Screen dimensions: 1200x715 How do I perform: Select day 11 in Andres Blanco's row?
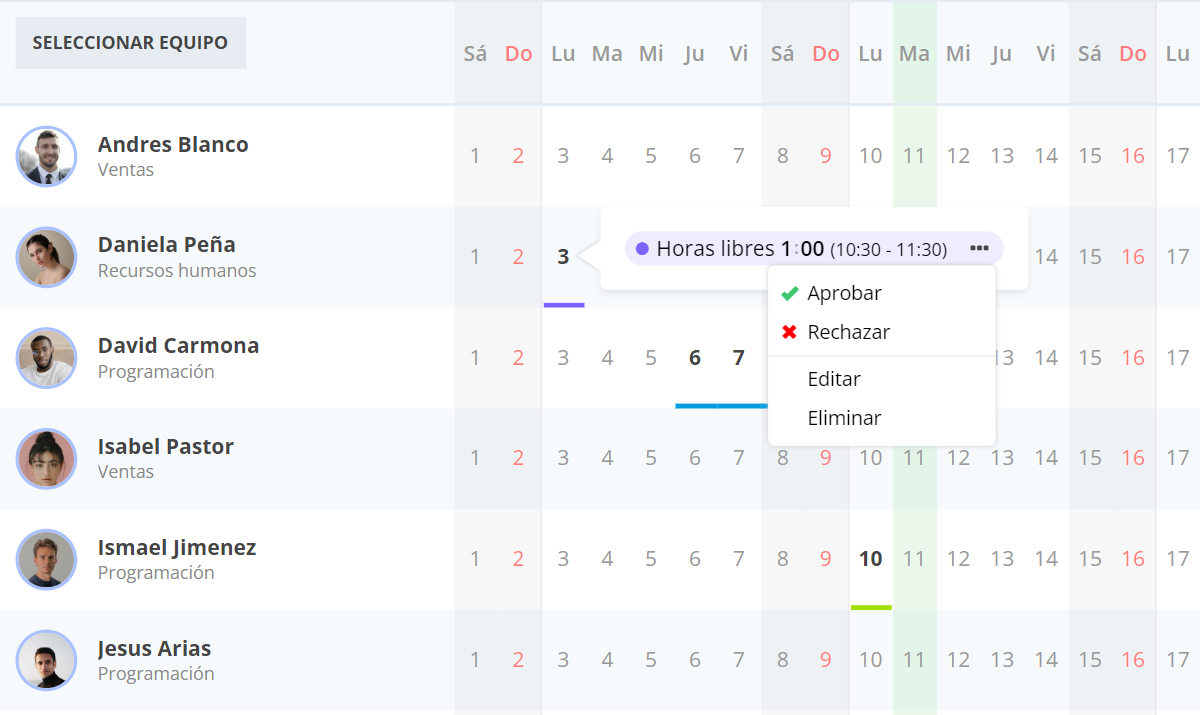click(x=914, y=156)
